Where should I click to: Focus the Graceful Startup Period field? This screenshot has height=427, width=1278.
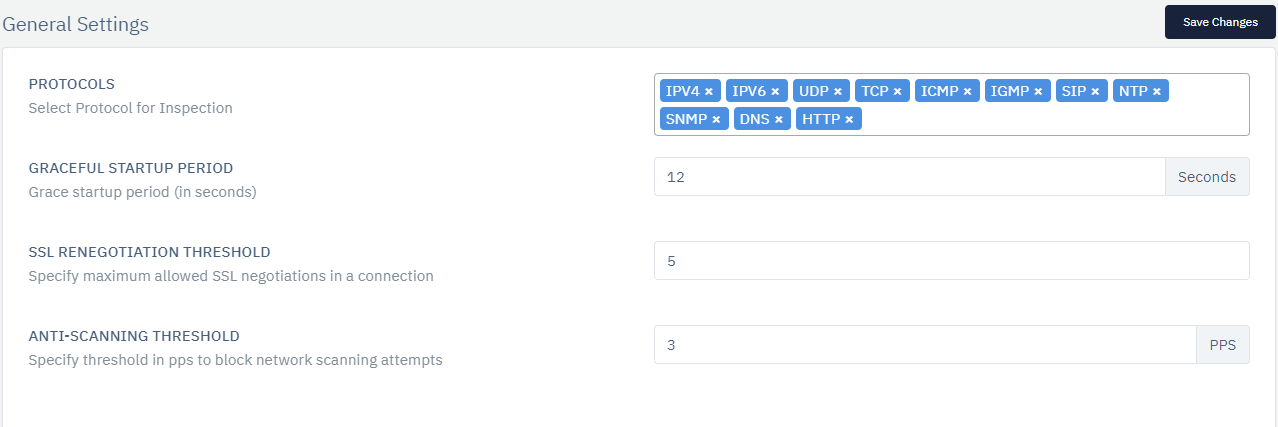click(x=909, y=176)
